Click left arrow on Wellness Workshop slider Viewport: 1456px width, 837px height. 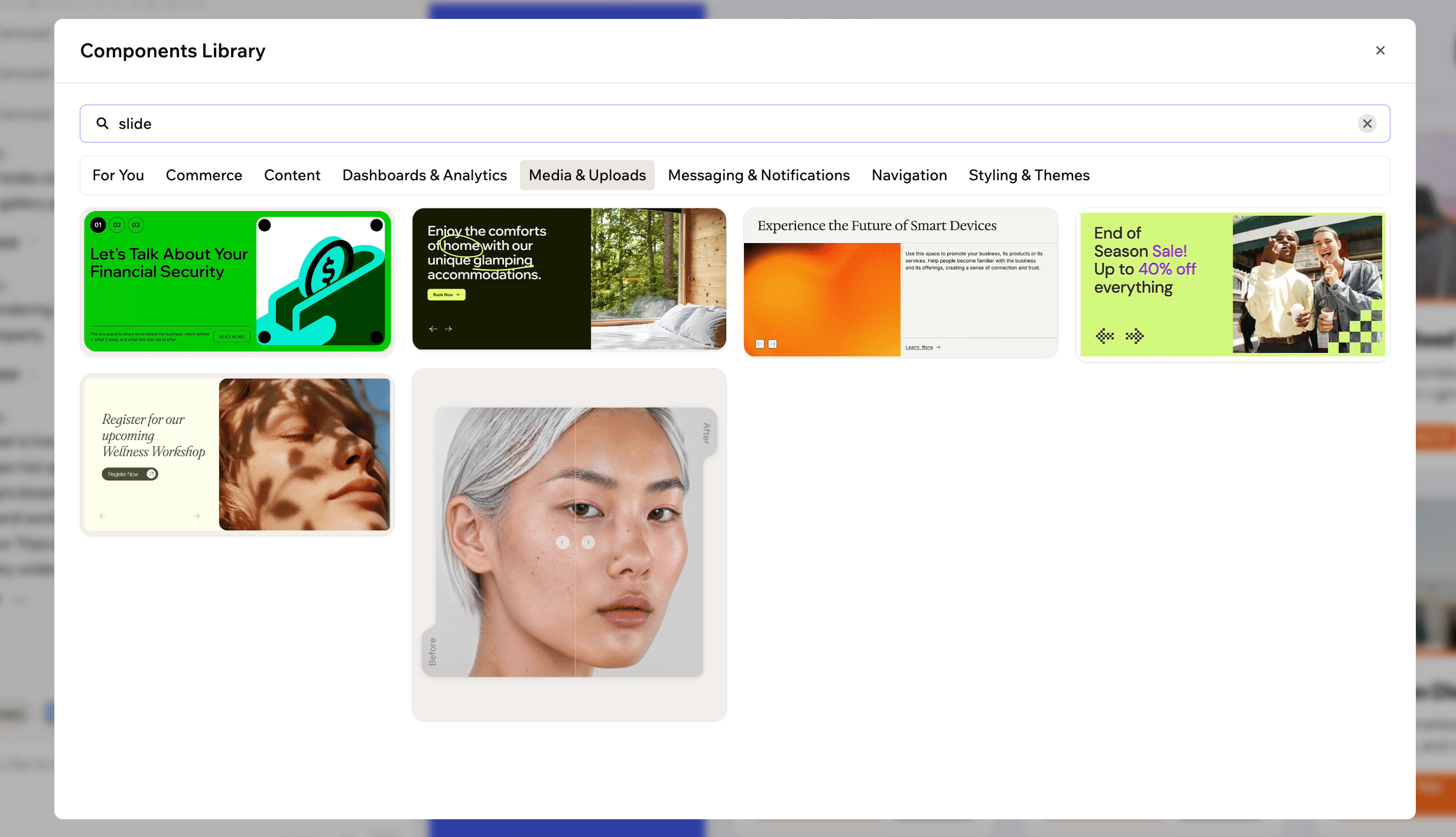[102, 516]
